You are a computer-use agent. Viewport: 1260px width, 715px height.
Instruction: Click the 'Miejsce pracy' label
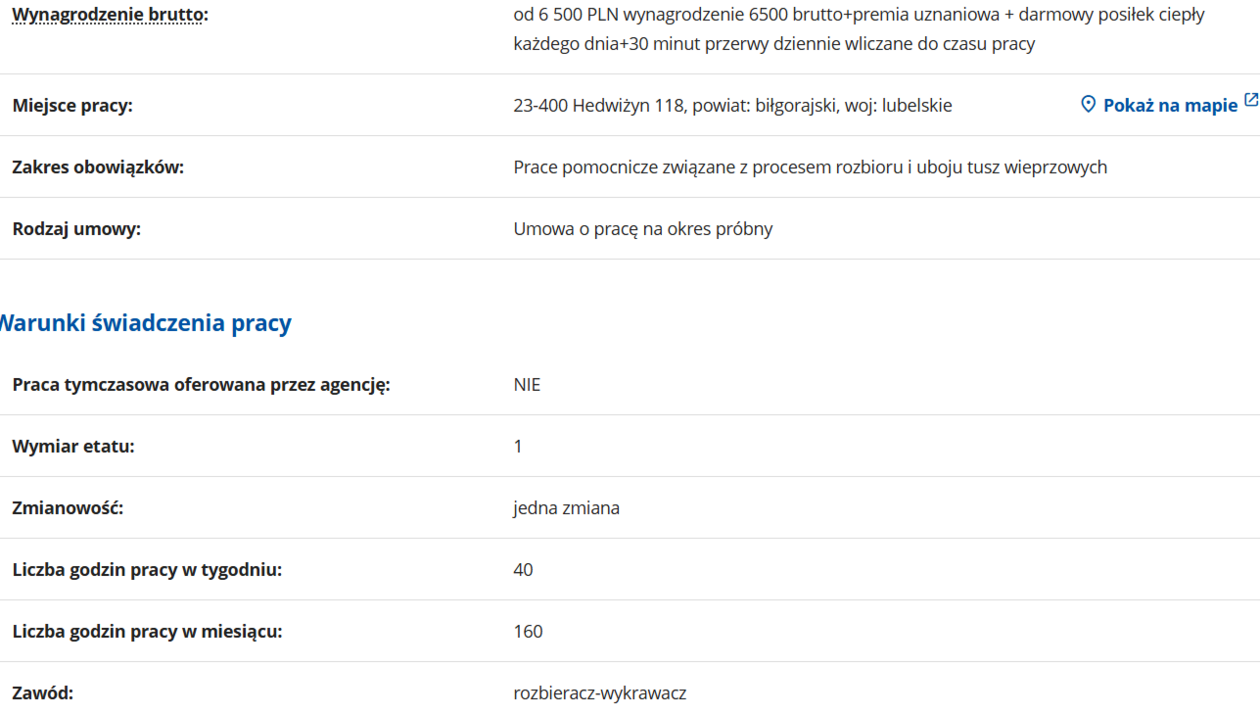(72, 106)
